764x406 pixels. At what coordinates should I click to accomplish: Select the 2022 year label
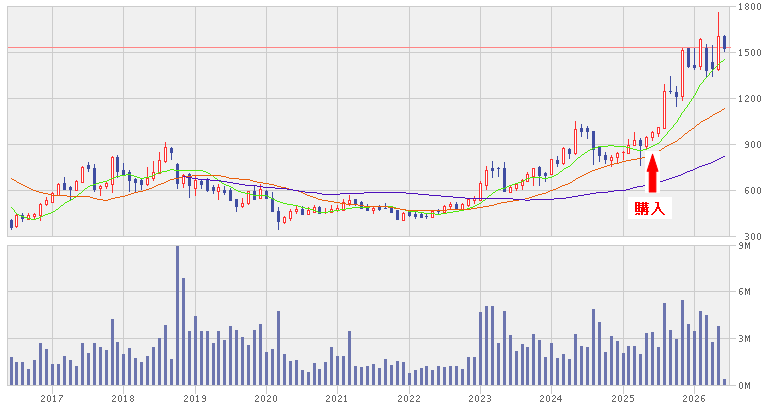(409, 399)
